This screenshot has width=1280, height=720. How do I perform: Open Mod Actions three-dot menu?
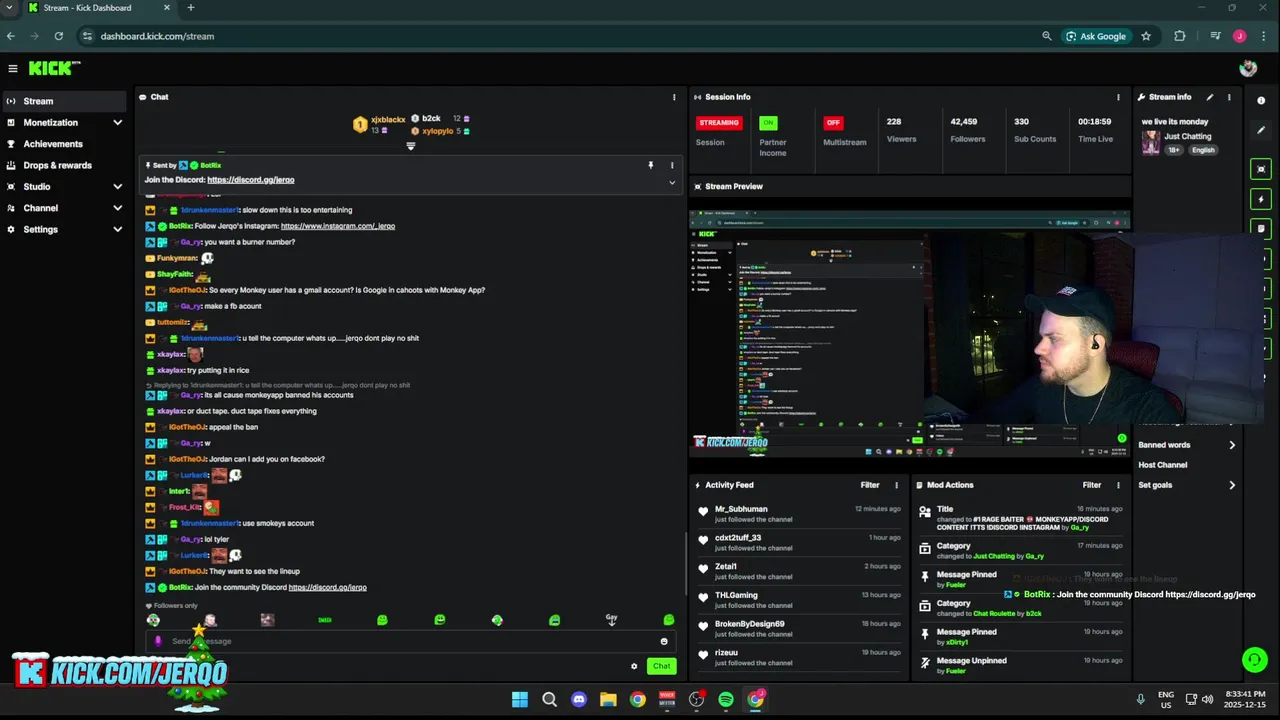1118,485
